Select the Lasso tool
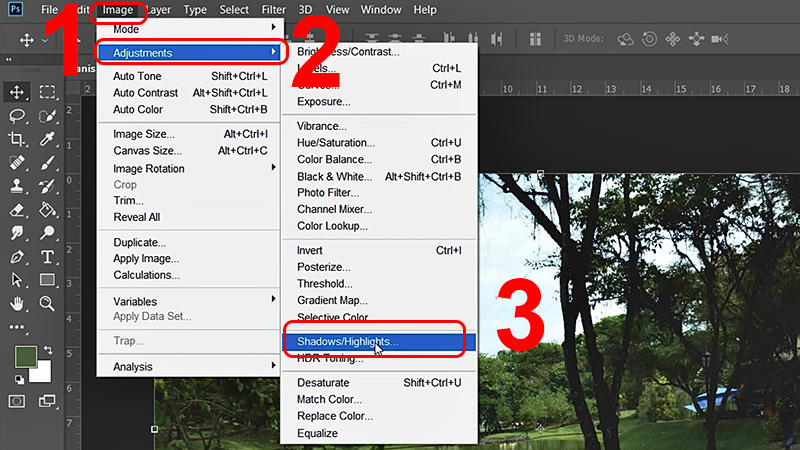 tap(17, 116)
